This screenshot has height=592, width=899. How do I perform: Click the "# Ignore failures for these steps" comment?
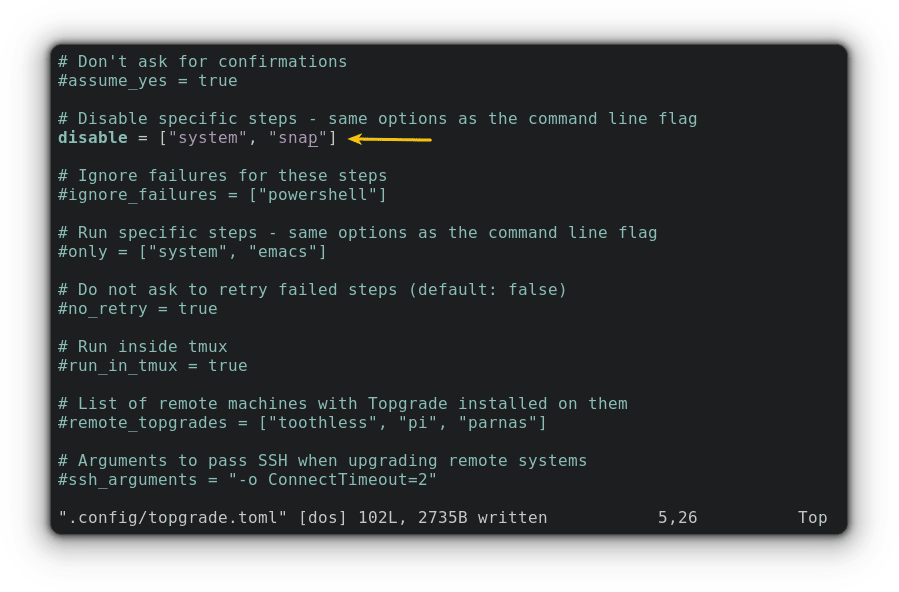pyautogui.click(x=222, y=176)
